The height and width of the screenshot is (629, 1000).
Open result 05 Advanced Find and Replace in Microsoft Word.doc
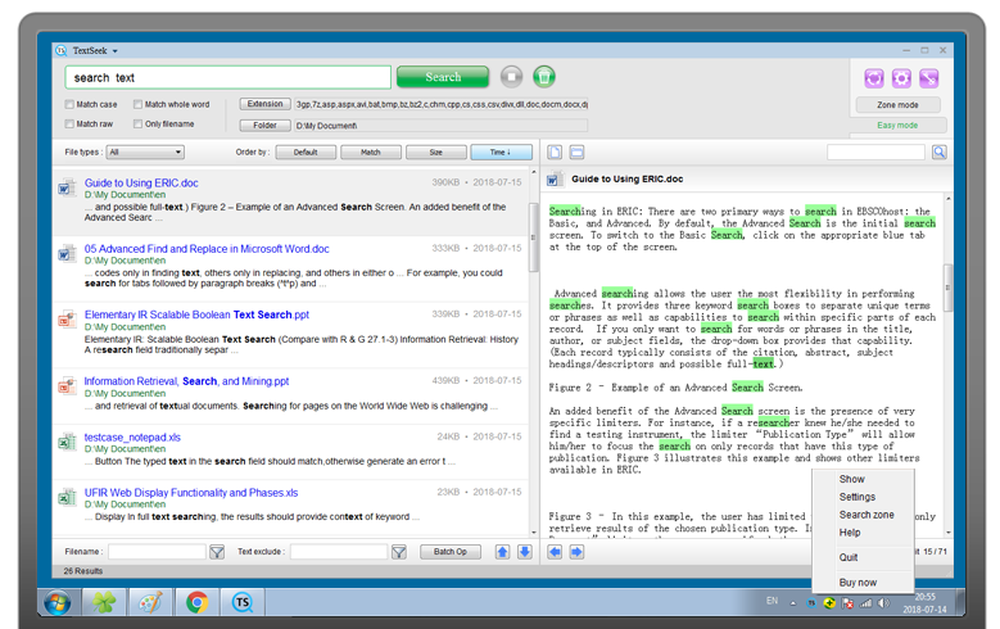point(207,249)
